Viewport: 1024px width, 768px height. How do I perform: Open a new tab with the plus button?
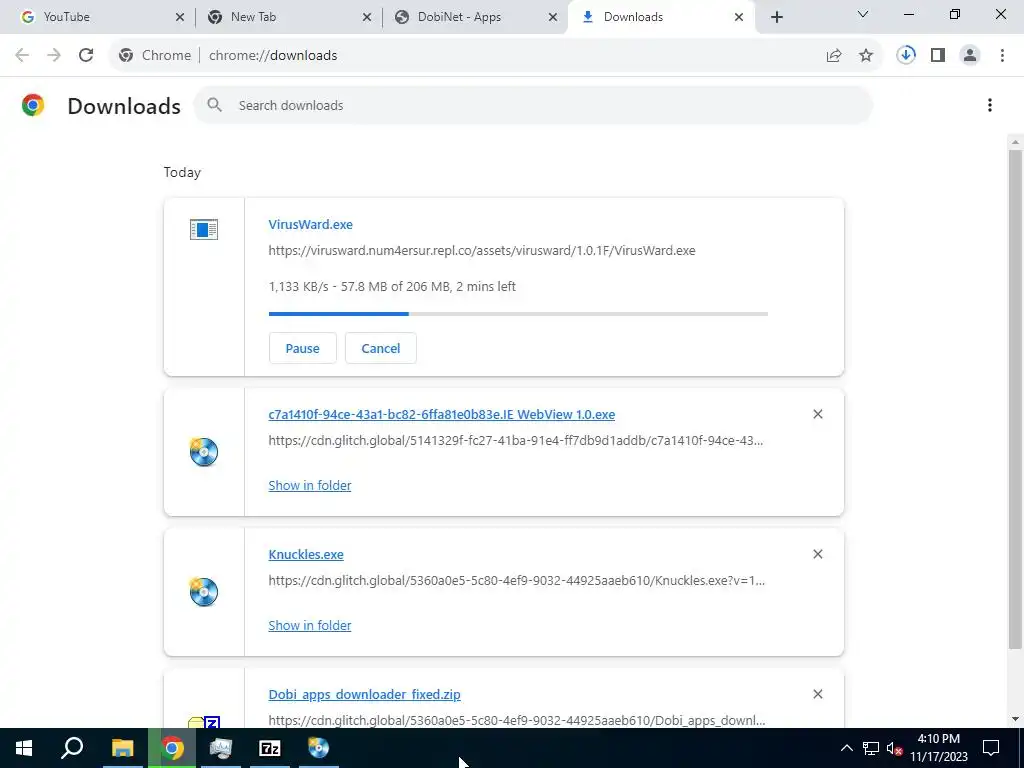[x=776, y=17]
